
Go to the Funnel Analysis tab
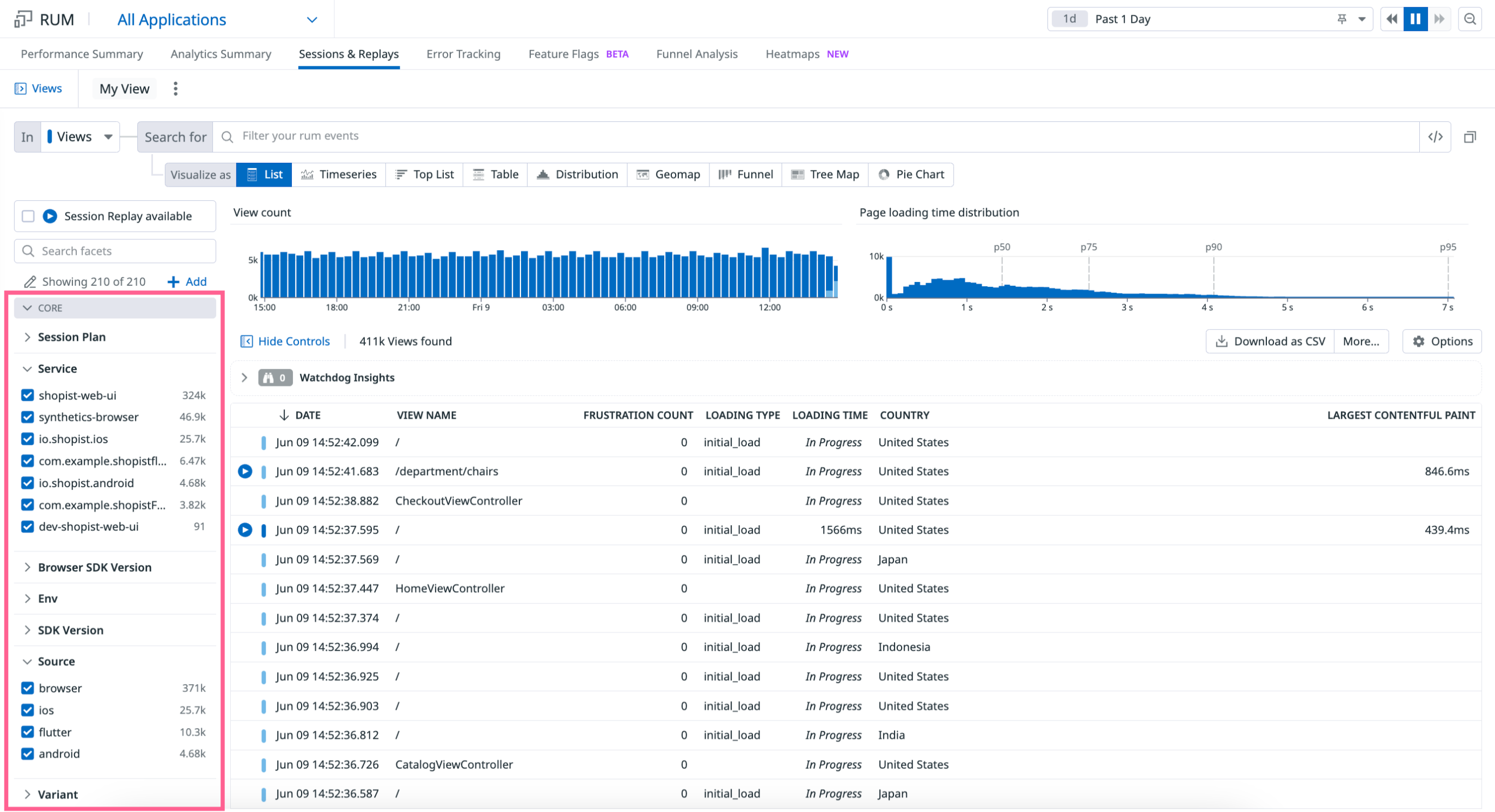[x=696, y=54]
